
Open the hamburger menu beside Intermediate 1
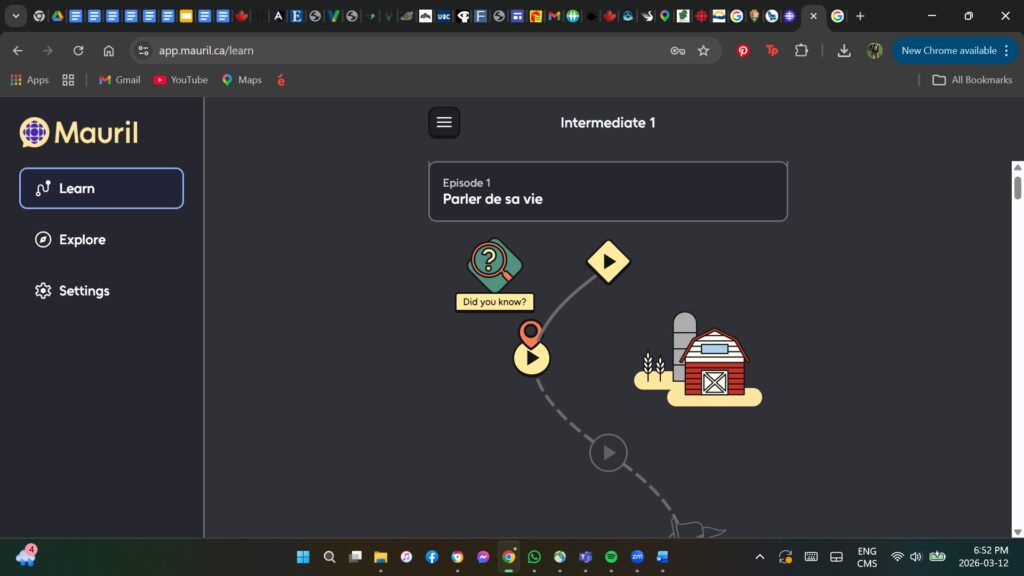[444, 122]
